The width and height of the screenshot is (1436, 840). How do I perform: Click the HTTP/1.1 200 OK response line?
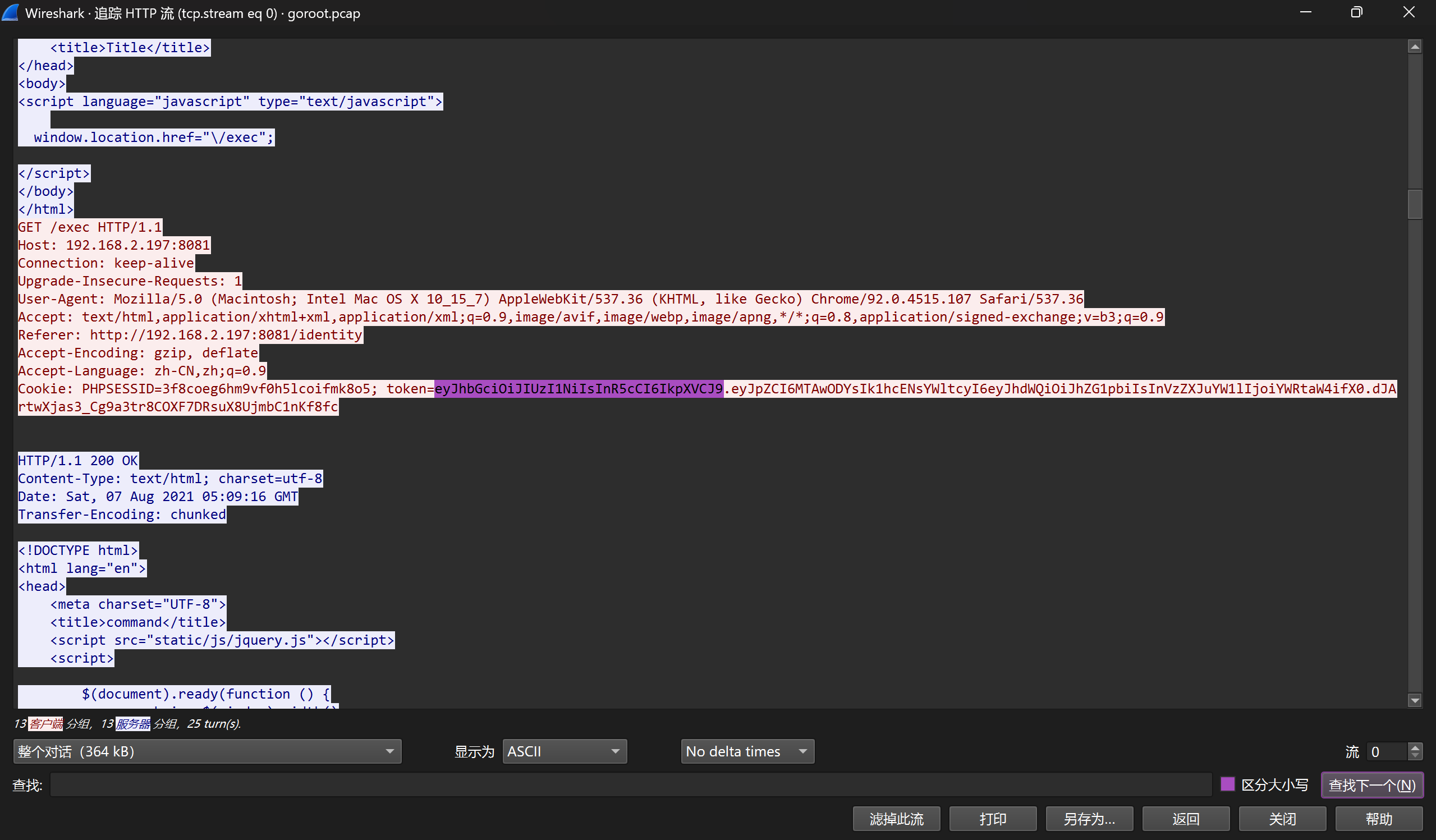[x=78, y=461]
